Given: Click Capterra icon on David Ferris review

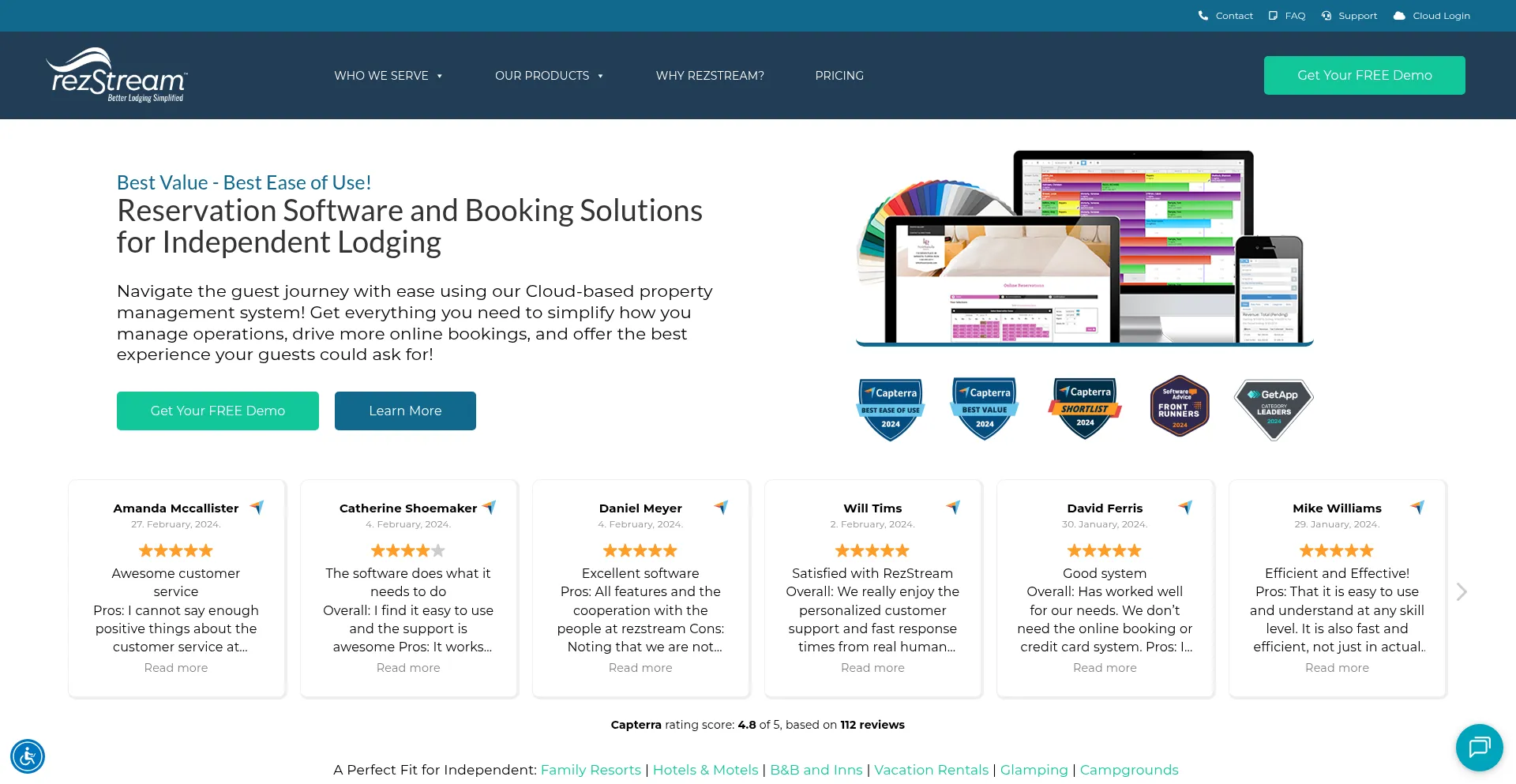Looking at the screenshot, I should coord(1185,507).
